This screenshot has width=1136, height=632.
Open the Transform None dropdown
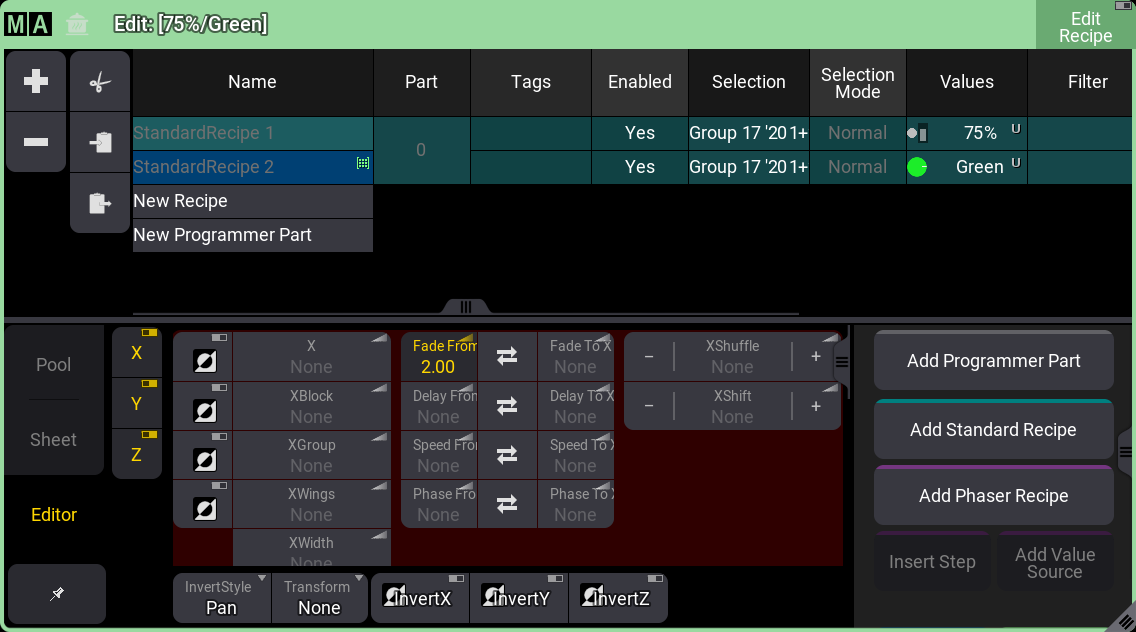tap(320, 598)
